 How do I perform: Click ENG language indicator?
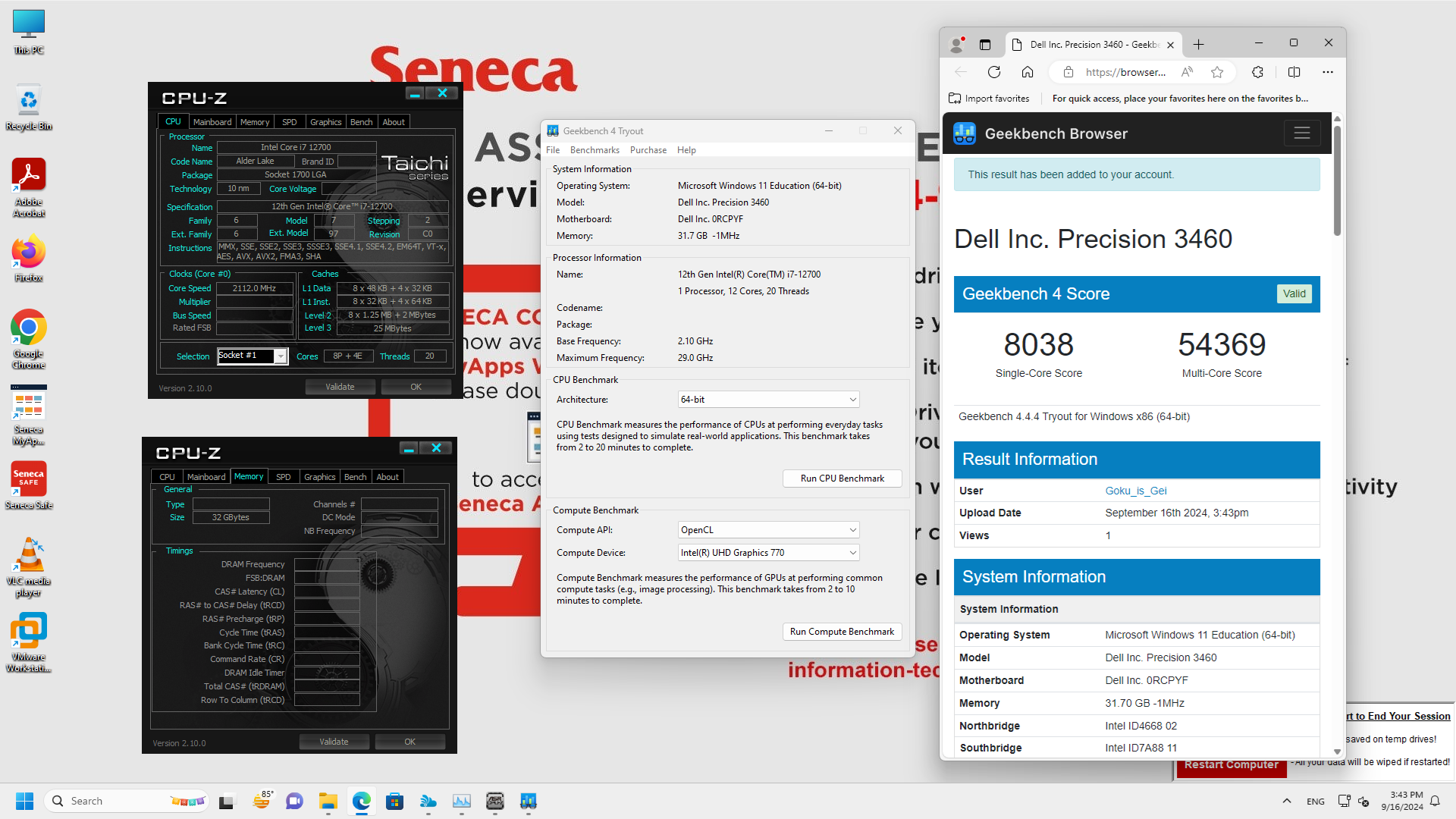click(x=1316, y=802)
